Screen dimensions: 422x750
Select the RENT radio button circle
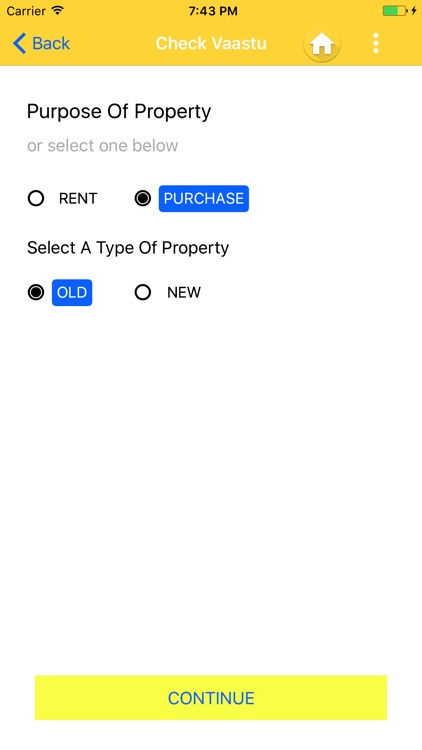tap(36, 199)
